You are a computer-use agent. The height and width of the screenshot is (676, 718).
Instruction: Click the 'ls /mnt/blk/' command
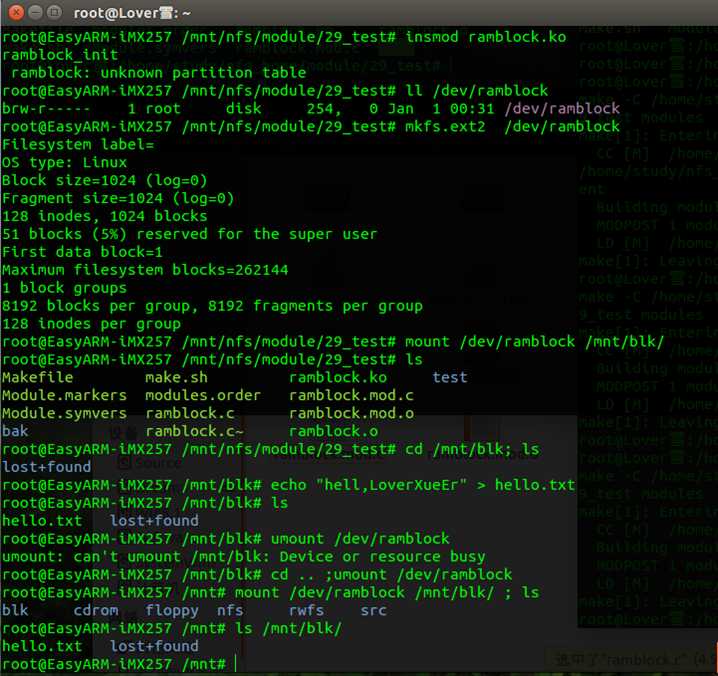288,628
